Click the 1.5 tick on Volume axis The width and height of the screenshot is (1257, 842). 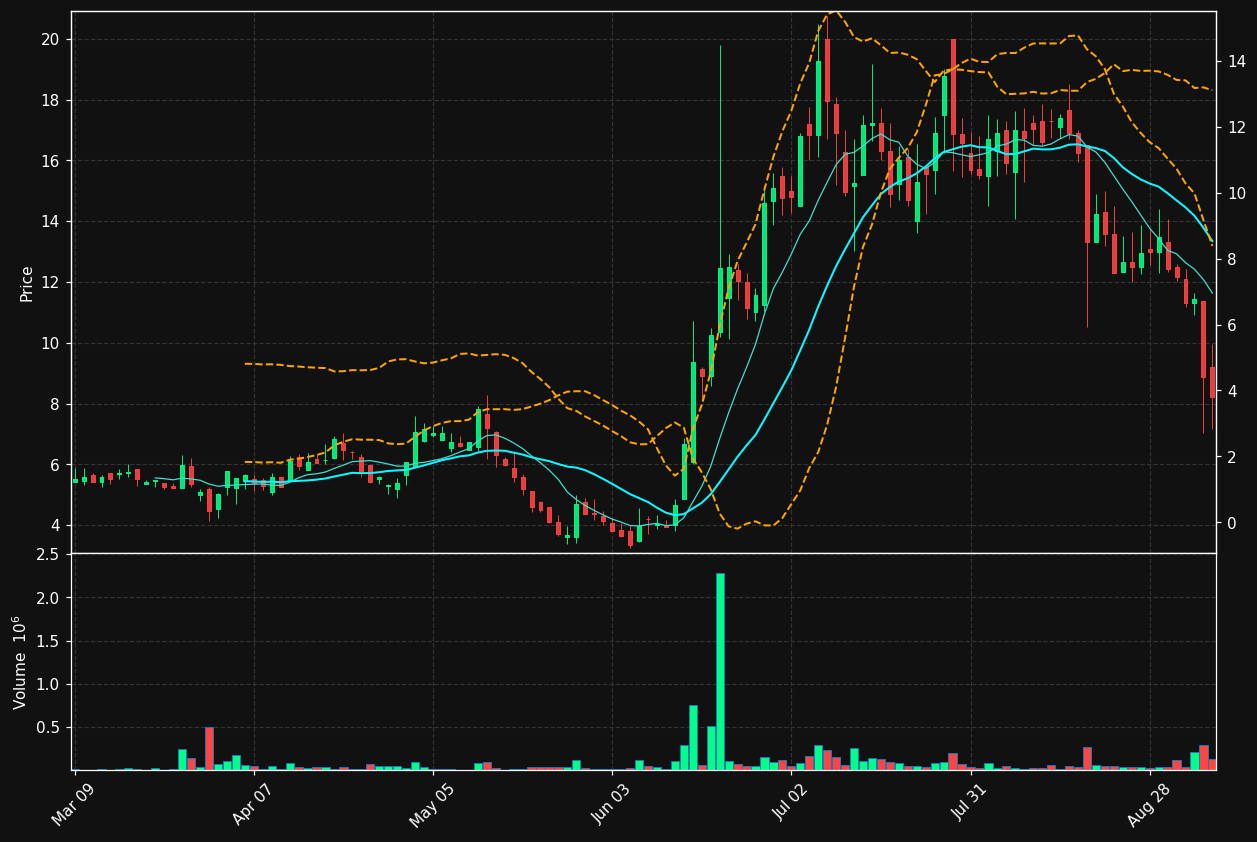(48, 641)
